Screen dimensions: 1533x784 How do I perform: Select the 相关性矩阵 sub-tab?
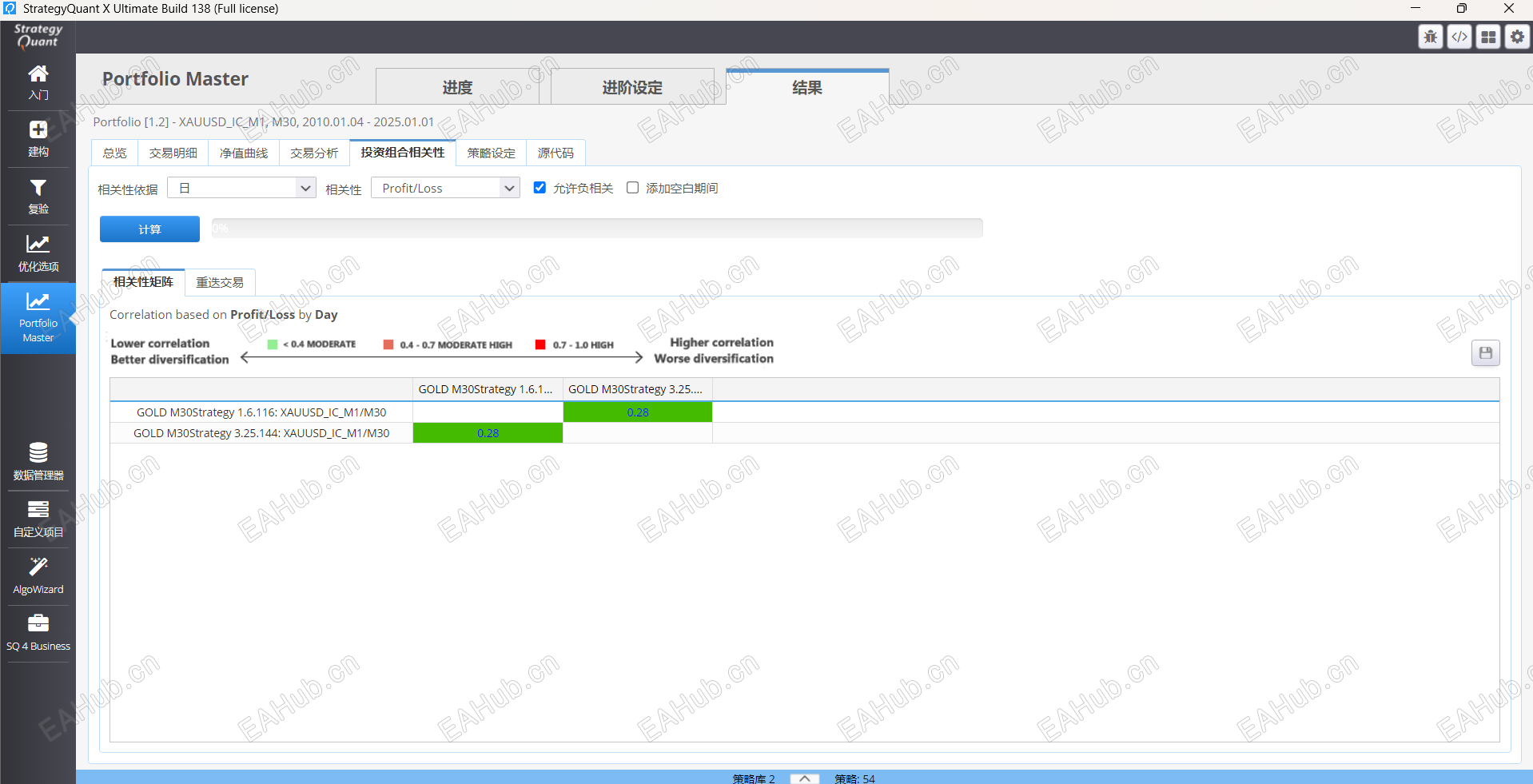tap(144, 281)
